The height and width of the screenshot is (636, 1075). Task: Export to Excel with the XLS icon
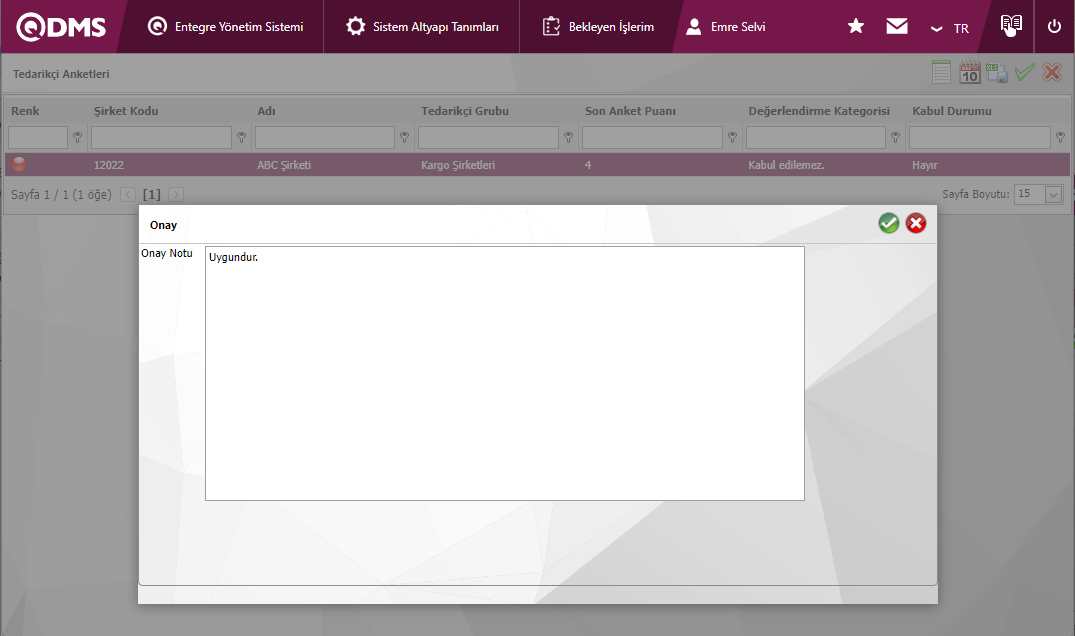[x=997, y=72]
